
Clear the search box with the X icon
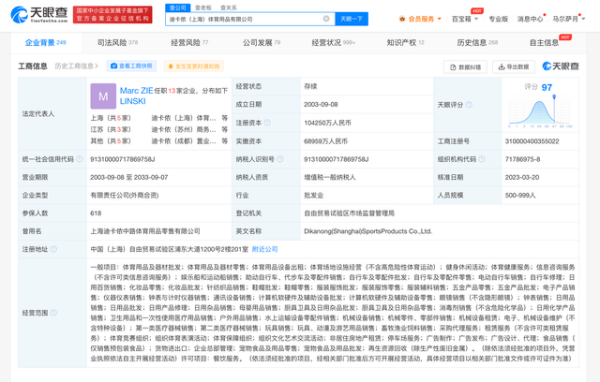[x=326, y=19]
